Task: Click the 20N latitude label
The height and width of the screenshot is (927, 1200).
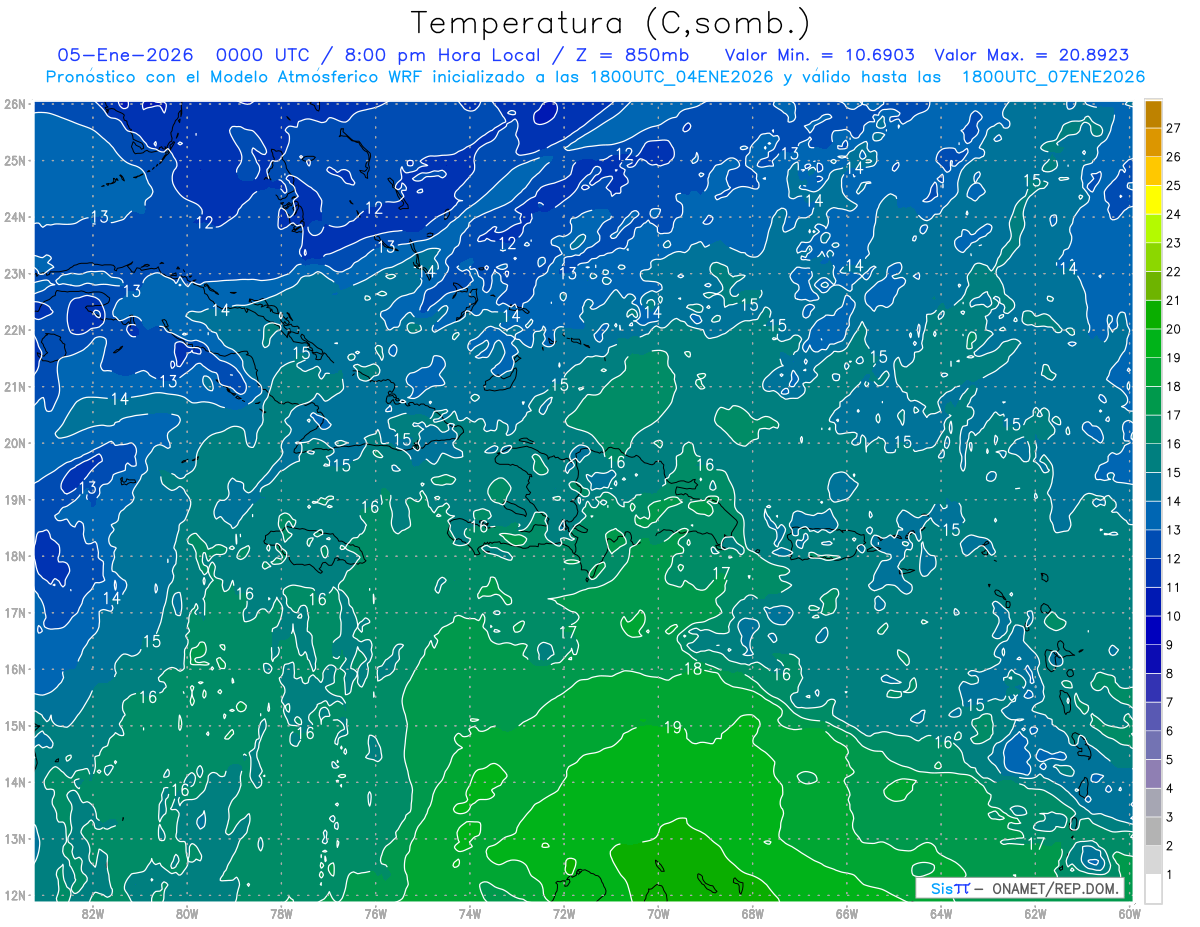Action: point(15,443)
